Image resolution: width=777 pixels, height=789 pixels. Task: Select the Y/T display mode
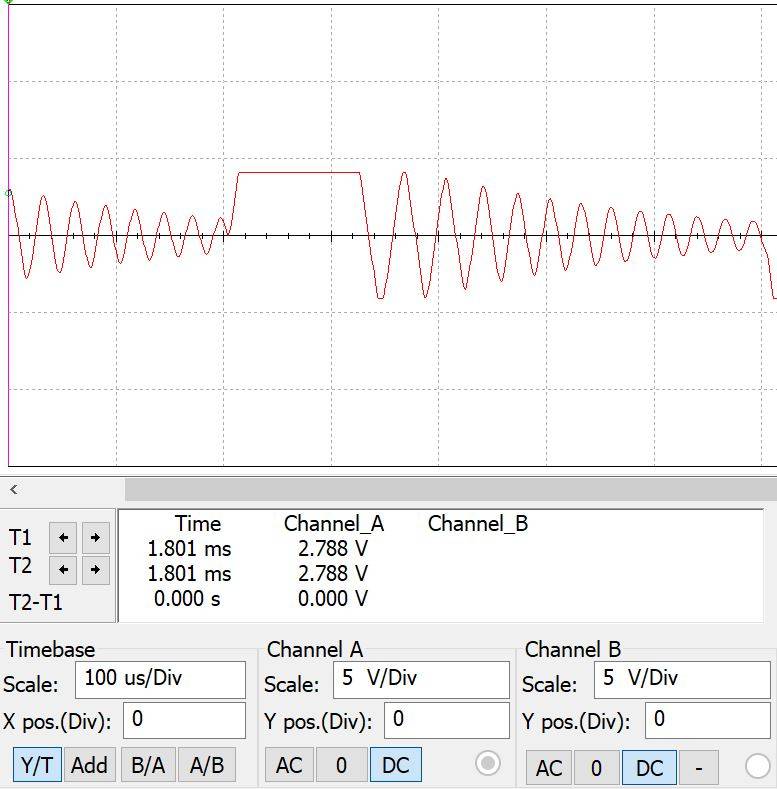pos(37,765)
